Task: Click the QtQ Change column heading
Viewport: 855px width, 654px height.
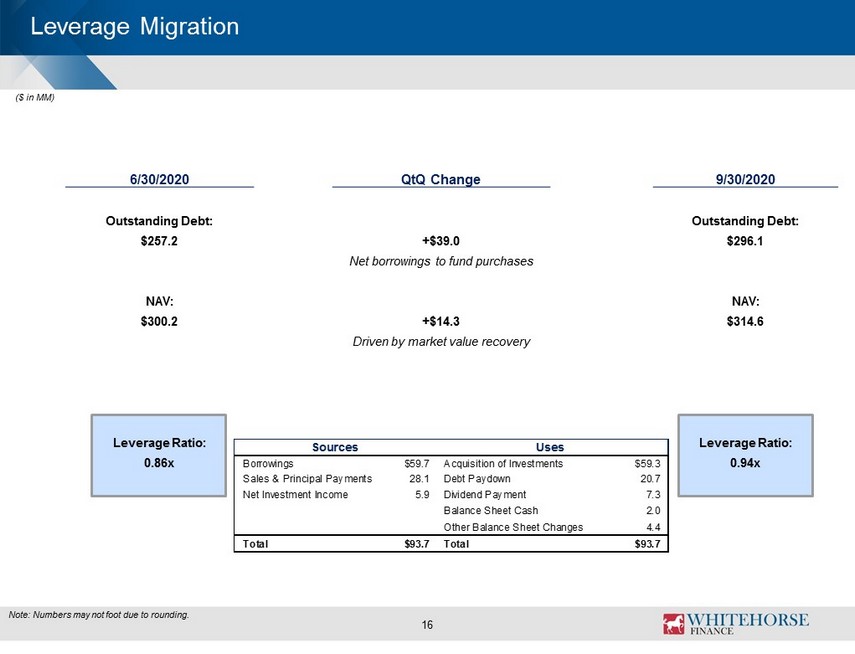Action: (x=441, y=179)
